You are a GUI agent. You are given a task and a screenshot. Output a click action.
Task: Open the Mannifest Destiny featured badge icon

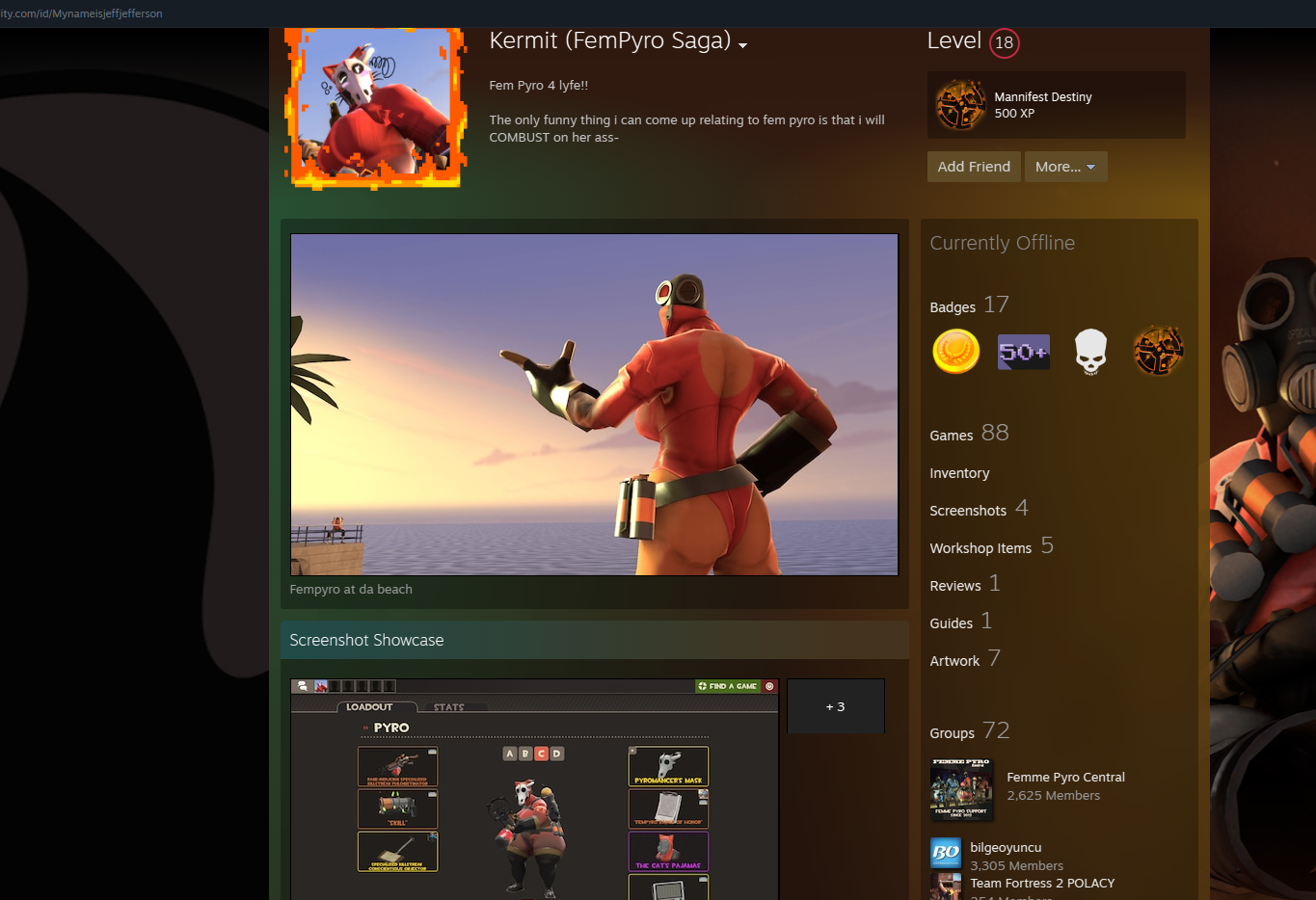[x=960, y=105]
